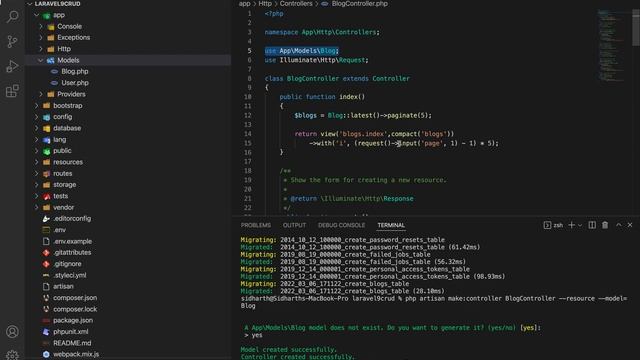This screenshot has width=640, height=360.
Task: Switch to the PROBLEMS tab
Action: click(256, 225)
